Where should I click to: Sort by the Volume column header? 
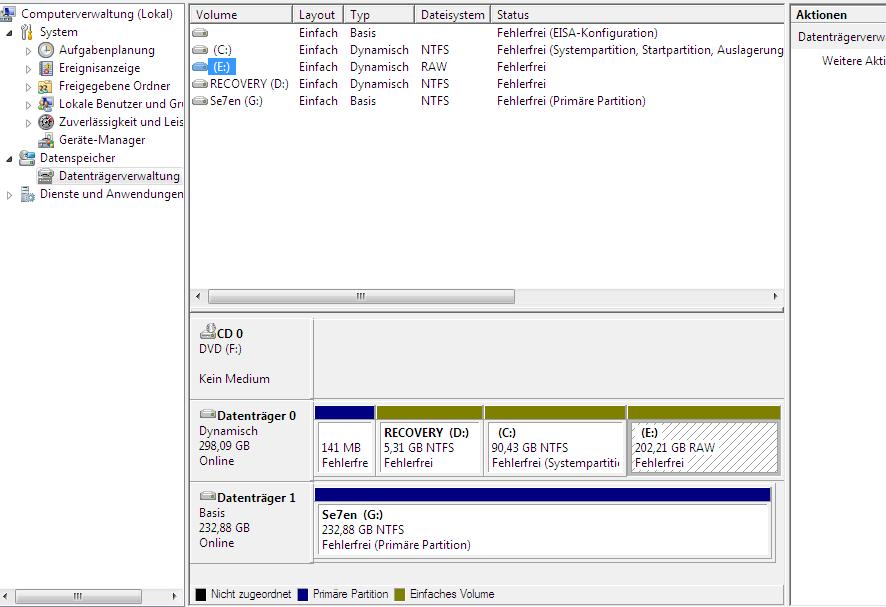coord(241,15)
